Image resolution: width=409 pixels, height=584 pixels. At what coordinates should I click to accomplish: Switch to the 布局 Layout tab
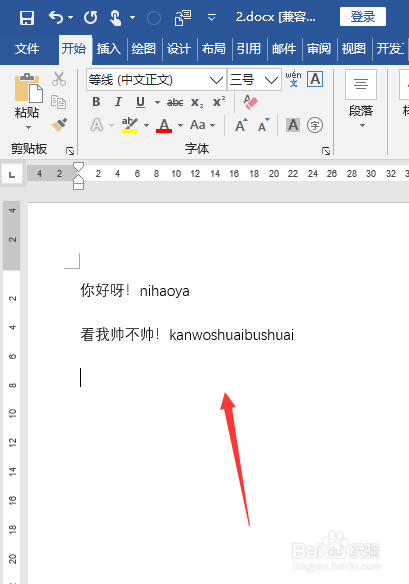(x=214, y=48)
